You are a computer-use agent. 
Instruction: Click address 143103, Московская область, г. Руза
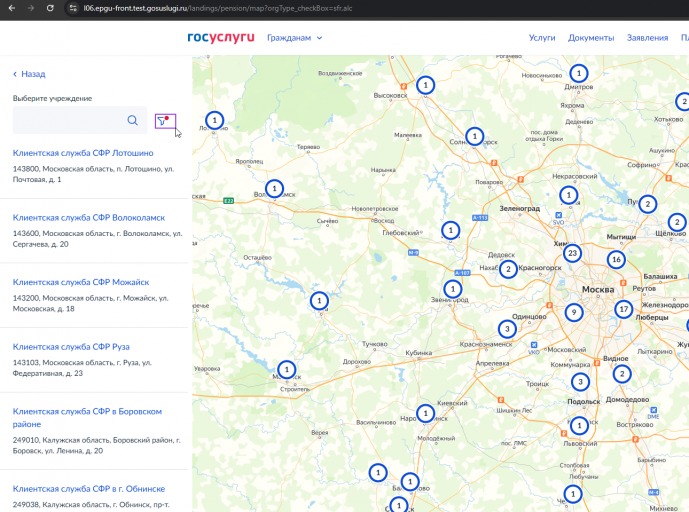pos(82,368)
